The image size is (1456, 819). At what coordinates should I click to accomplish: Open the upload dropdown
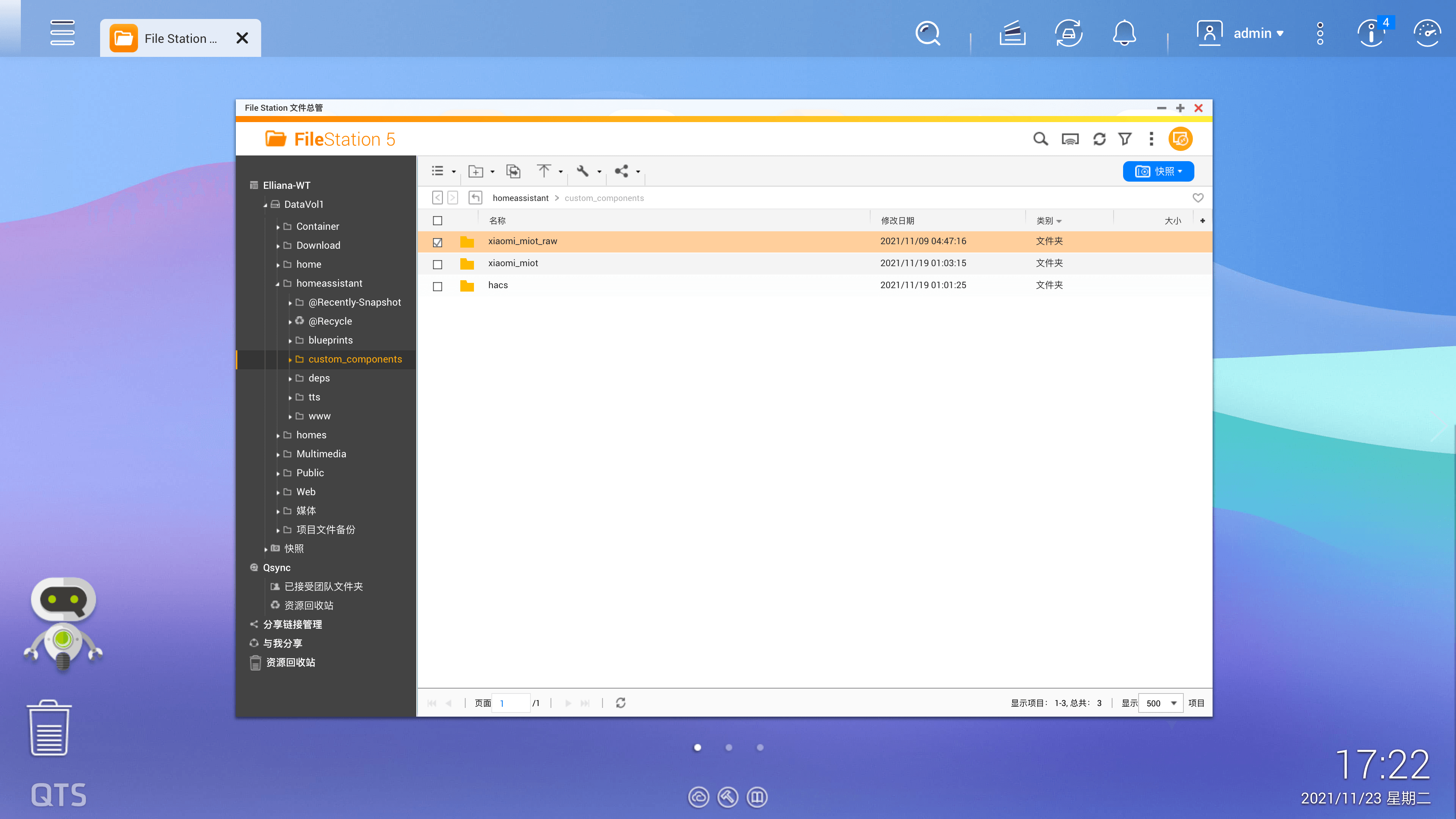549,171
